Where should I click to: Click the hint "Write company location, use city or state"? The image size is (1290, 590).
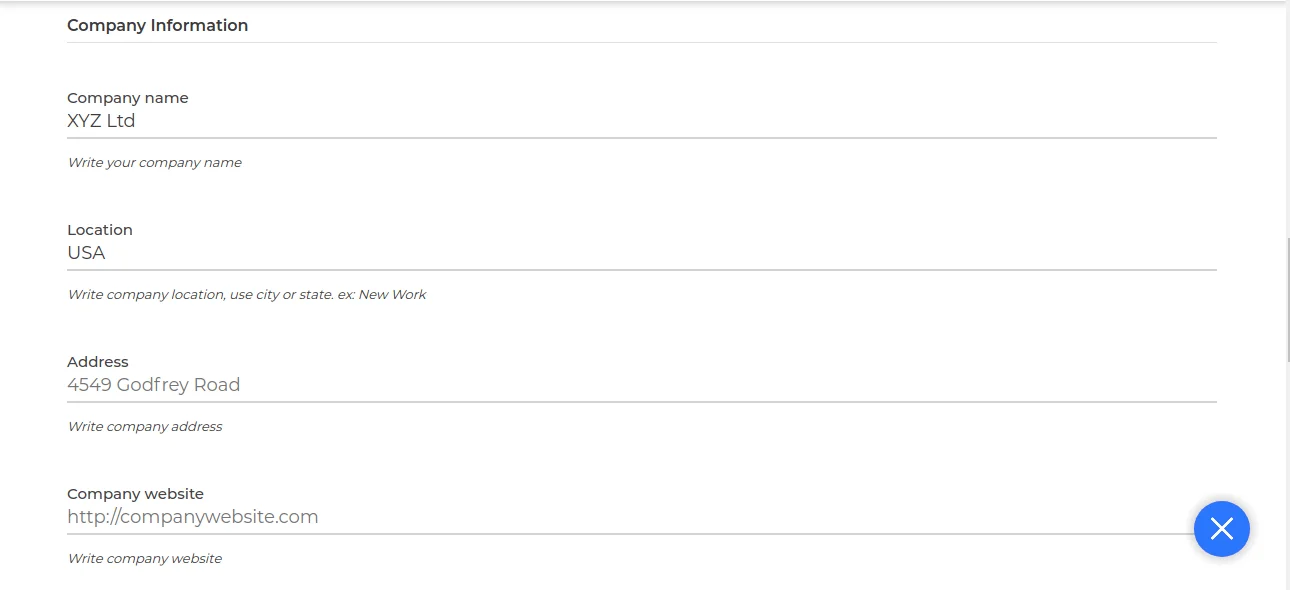tap(200, 294)
